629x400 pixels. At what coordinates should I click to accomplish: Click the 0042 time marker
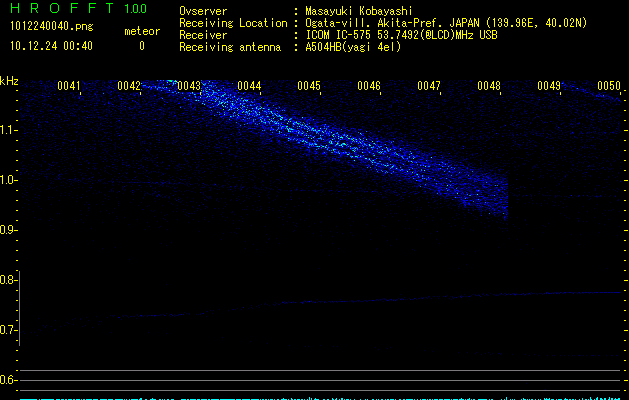(129, 86)
